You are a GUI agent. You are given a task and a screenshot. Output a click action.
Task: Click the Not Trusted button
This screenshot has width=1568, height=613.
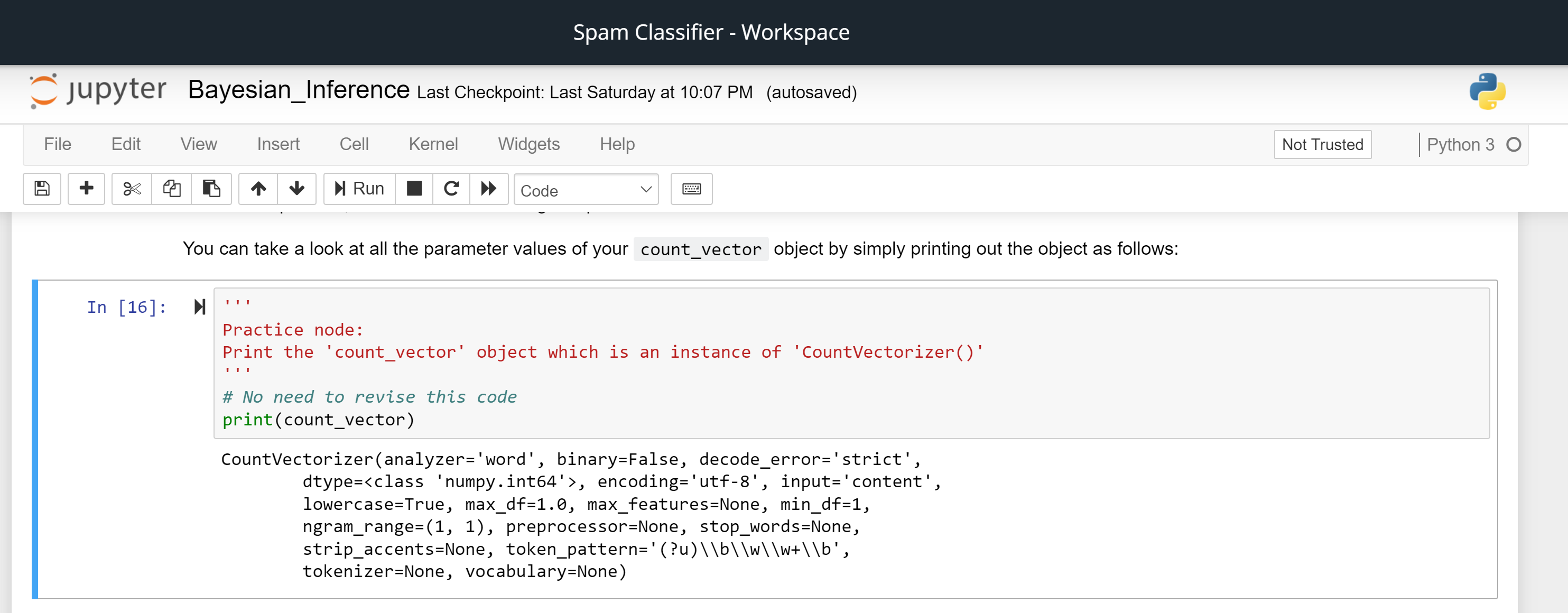click(1322, 144)
